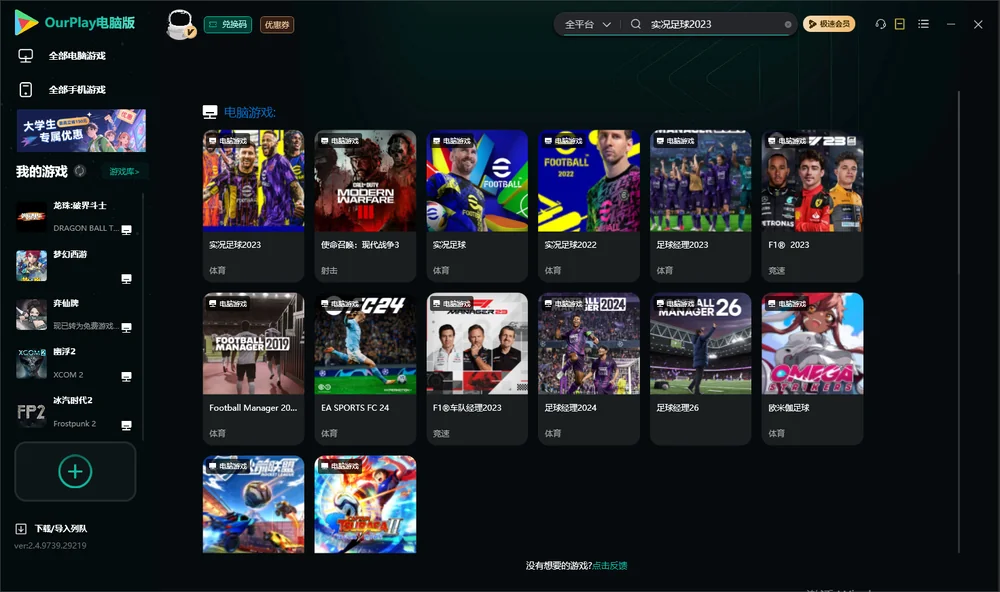
Task: Click the 点击反馈 feedback link
Action: click(x=610, y=565)
